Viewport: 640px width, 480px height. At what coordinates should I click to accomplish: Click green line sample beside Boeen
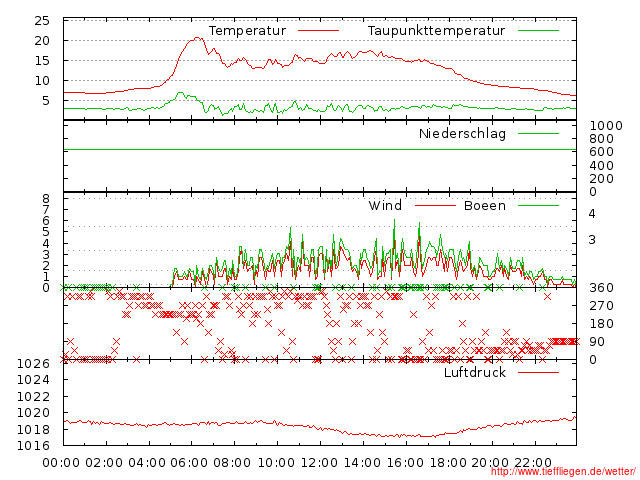(538, 205)
